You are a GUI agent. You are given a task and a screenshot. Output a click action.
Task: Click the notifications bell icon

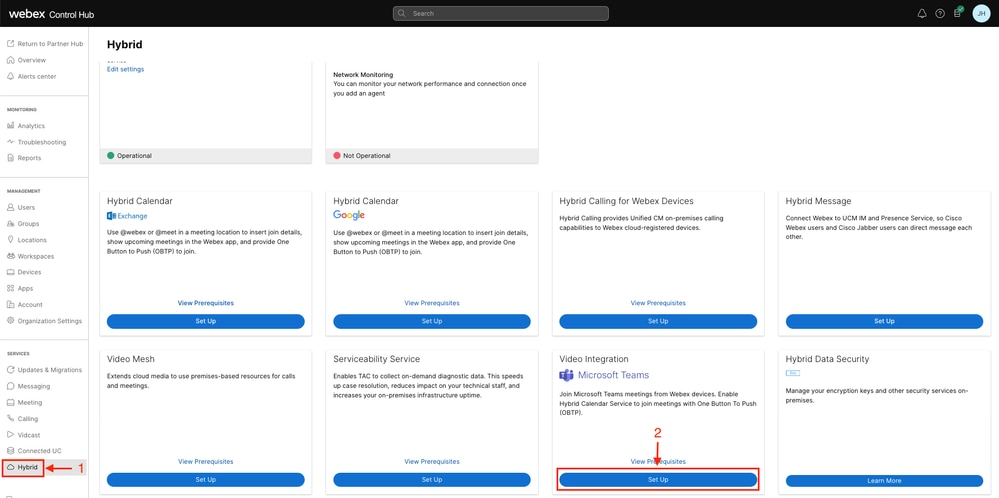tap(921, 13)
